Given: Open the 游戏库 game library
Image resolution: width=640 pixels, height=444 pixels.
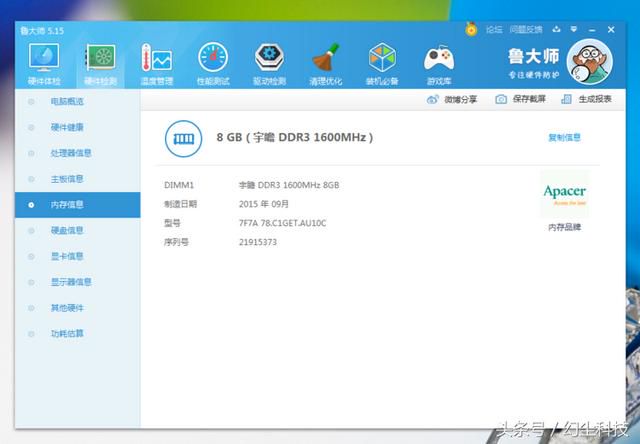Looking at the screenshot, I should (439, 64).
